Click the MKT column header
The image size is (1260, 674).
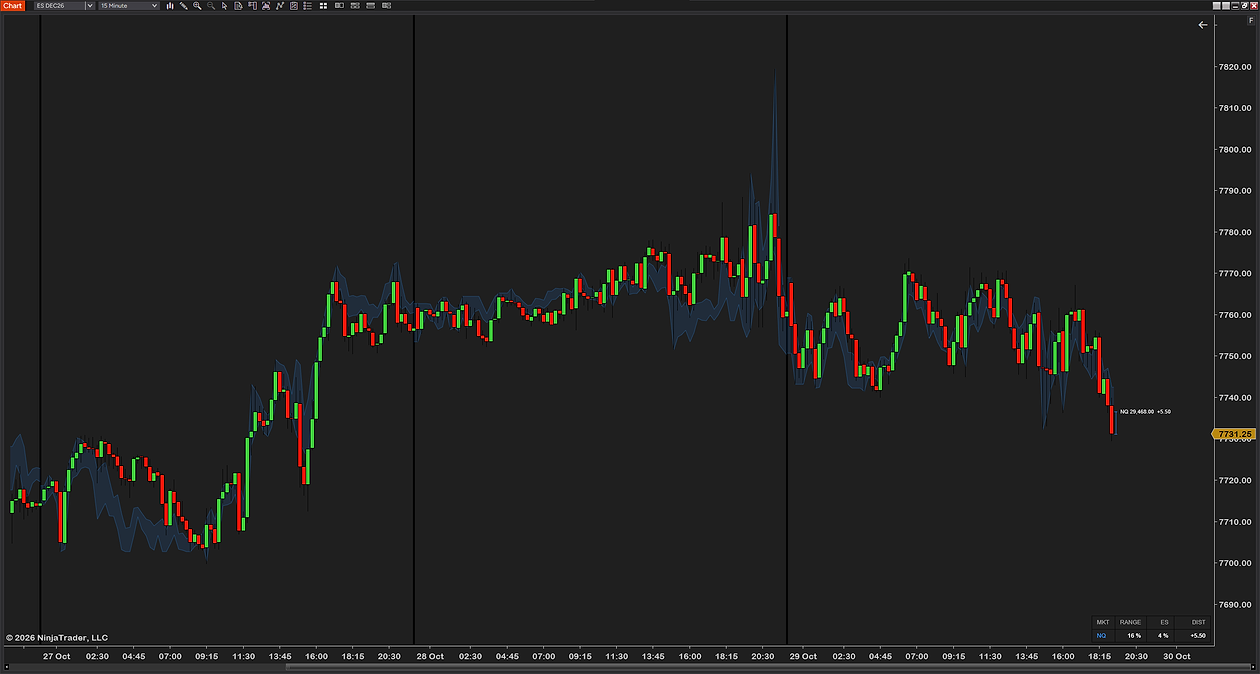tap(1103, 622)
